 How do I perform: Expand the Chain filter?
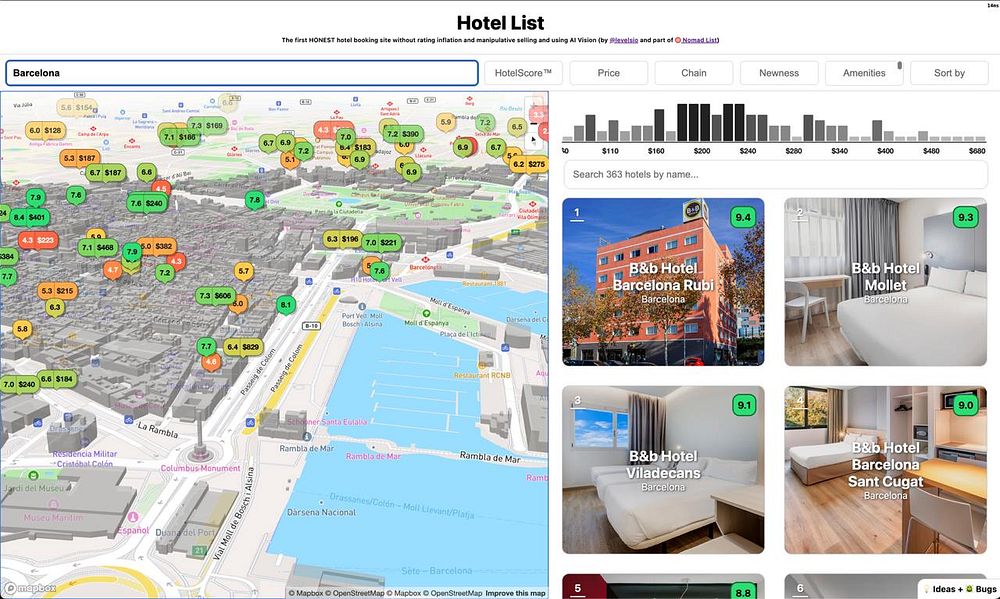pos(693,73)
